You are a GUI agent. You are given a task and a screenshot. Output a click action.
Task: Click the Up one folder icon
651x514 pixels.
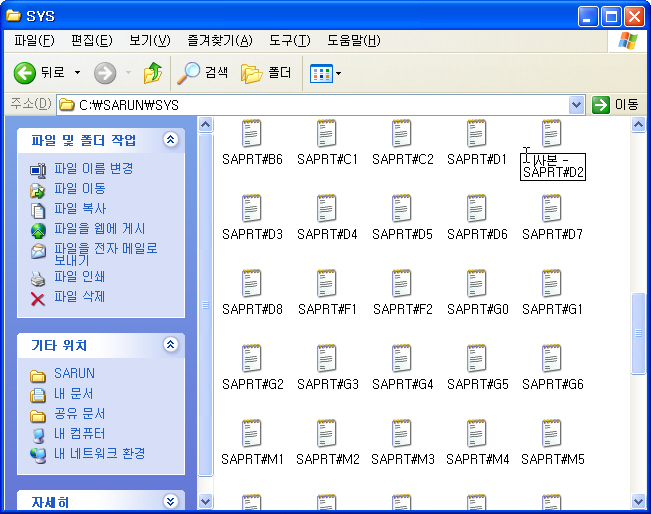click(152, 73)
